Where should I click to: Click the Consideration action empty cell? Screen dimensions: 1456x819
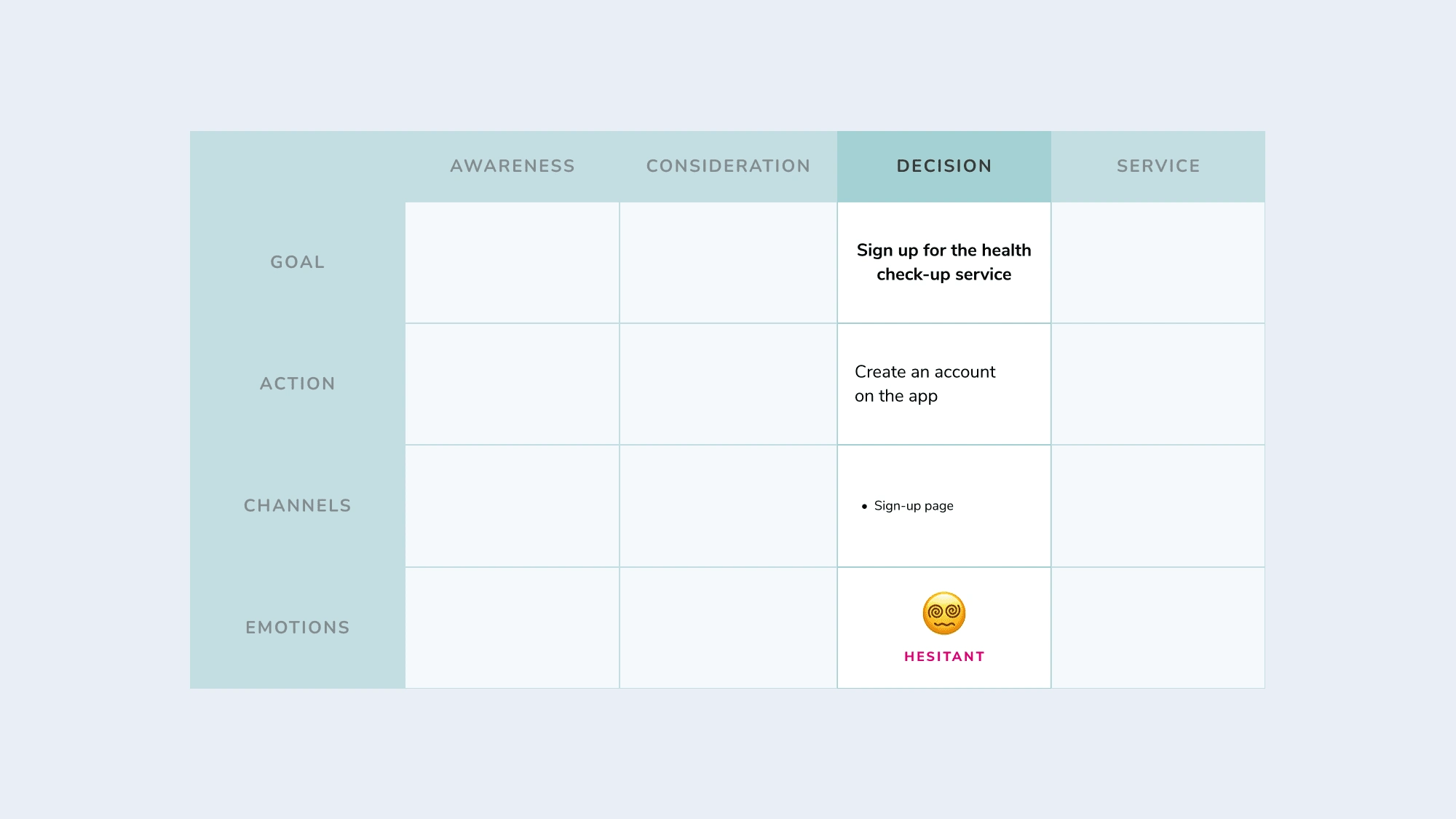pos(728,383)
